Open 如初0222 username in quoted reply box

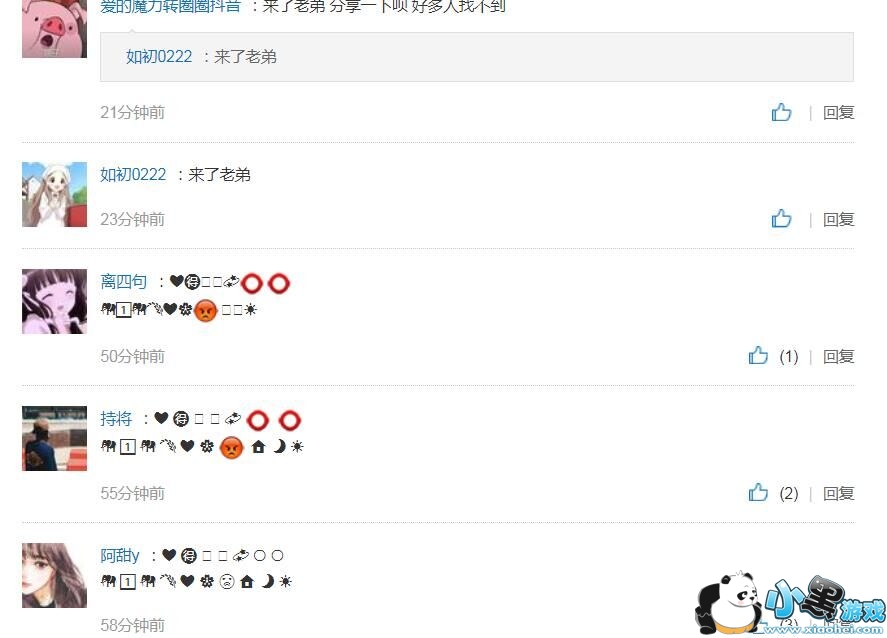pos(159,57)
